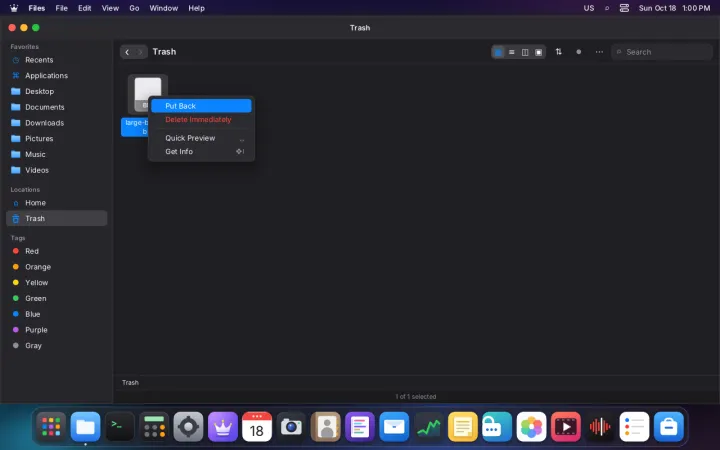Viewport: 720px width, 450px height.
Task: Open Files app in dock
Action: (x=85, y=427)
